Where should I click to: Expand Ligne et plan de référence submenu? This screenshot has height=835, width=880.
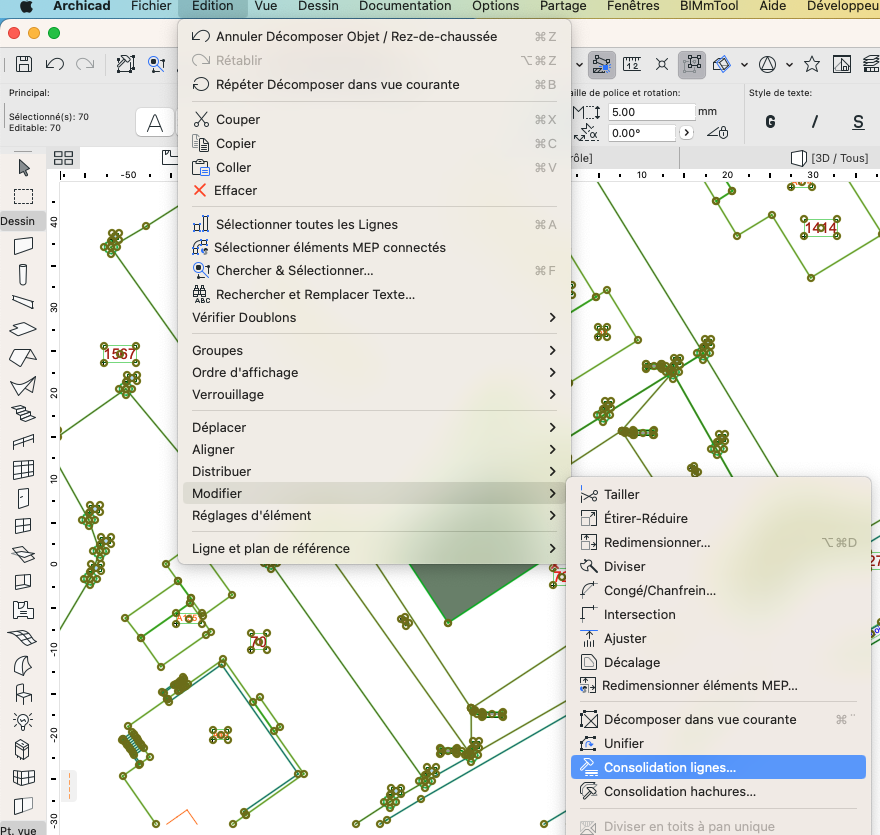pos(374,548)
